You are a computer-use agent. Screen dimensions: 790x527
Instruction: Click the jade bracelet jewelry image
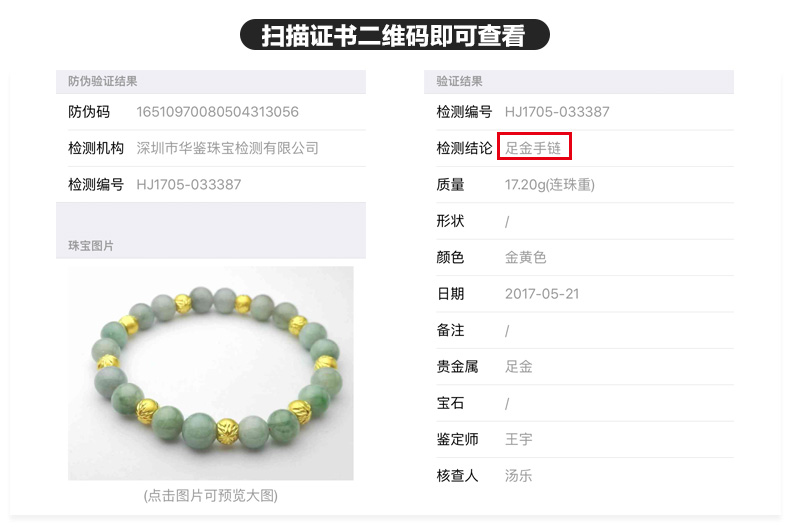click(x=211, y=373)
